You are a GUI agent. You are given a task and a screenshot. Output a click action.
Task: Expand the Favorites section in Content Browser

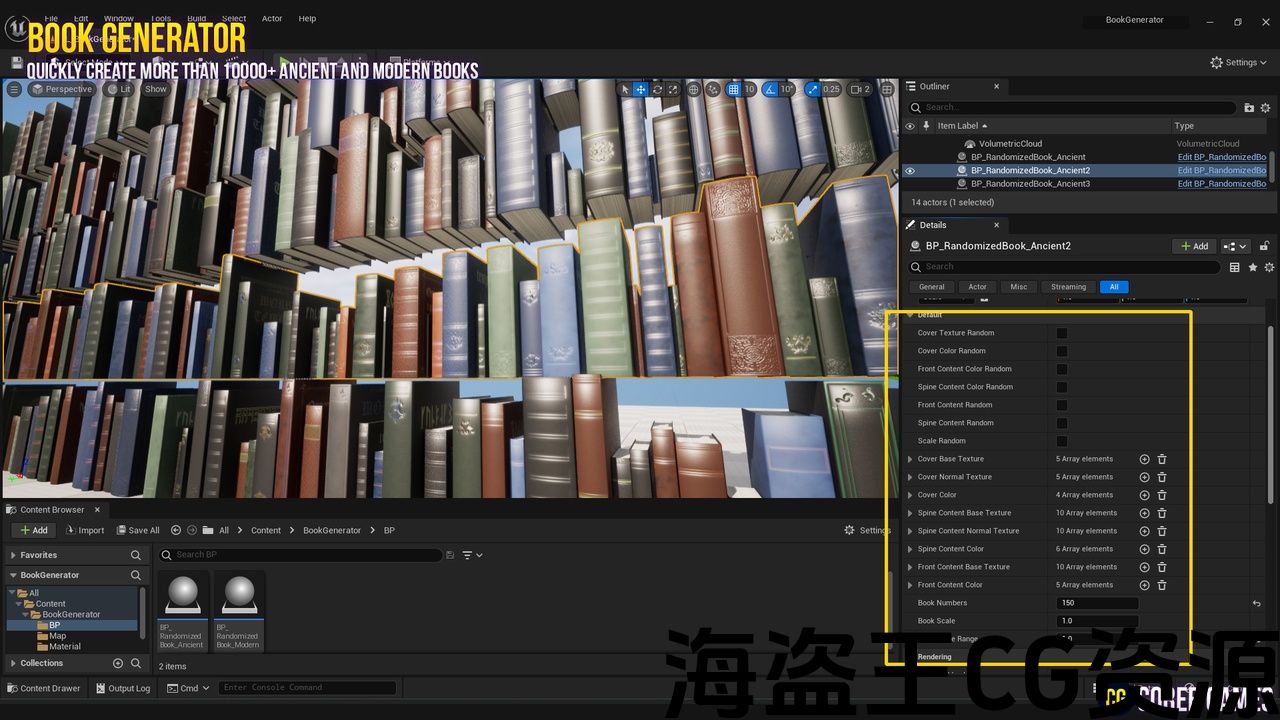coord(13,555)
